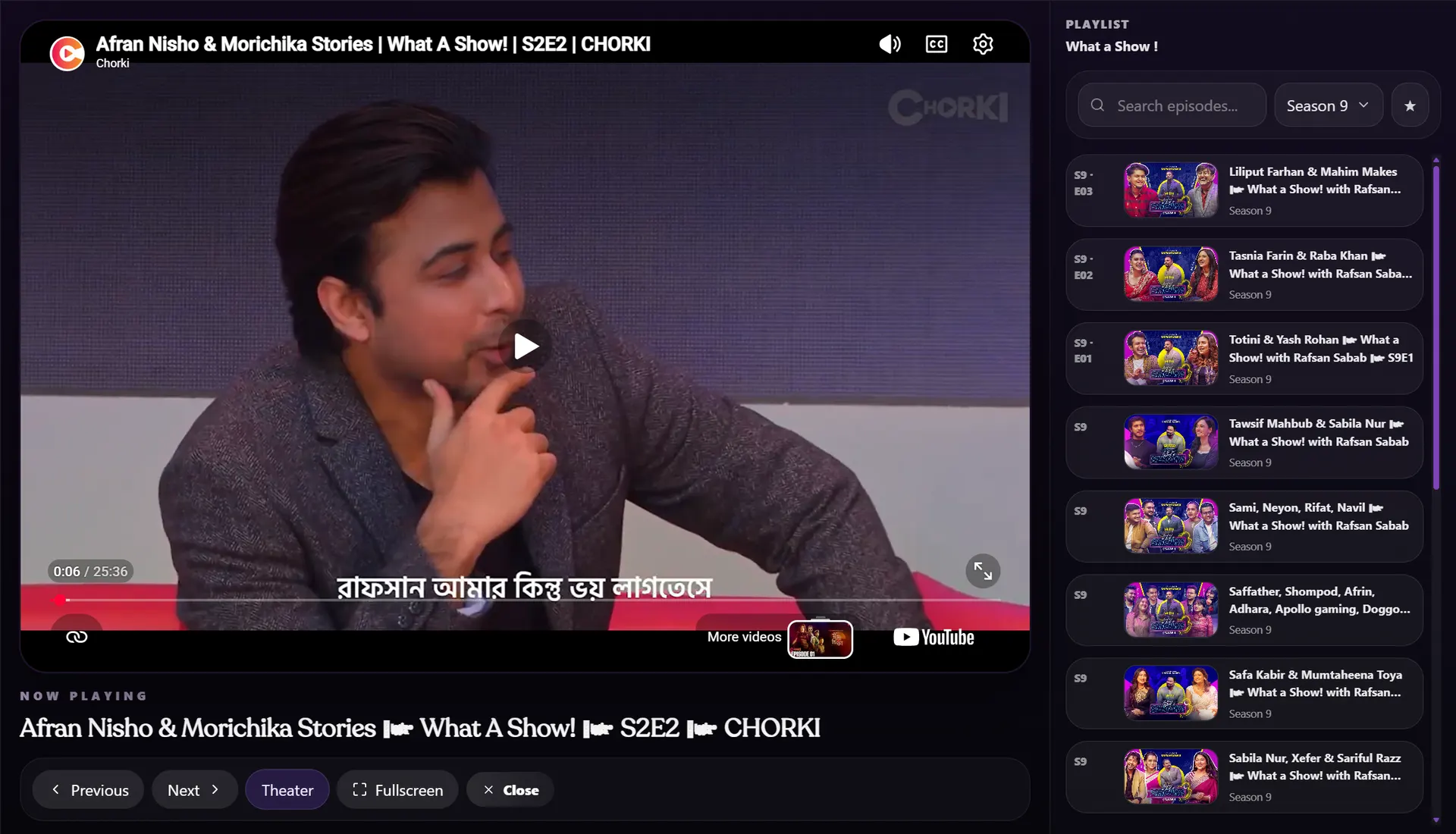
Task: Open Tasnia Farin & Raba Khan episode
Action: click(x=1244, y=274)
